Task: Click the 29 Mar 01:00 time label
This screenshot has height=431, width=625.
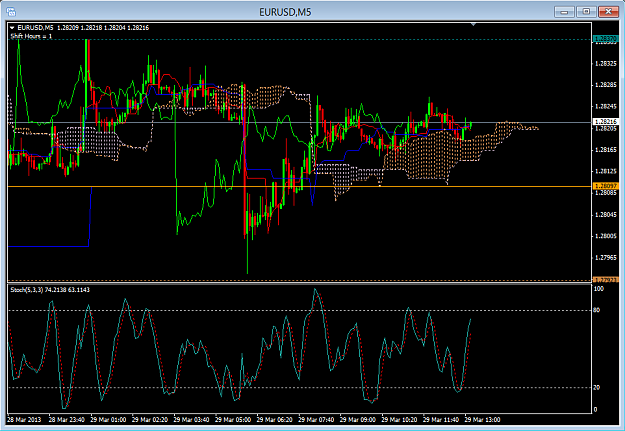Action: [x=108, y=420]
